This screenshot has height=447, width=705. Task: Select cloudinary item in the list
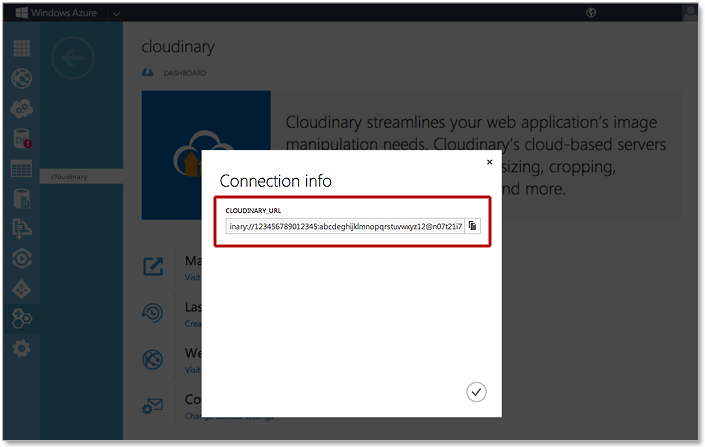[x=81, y=176]
